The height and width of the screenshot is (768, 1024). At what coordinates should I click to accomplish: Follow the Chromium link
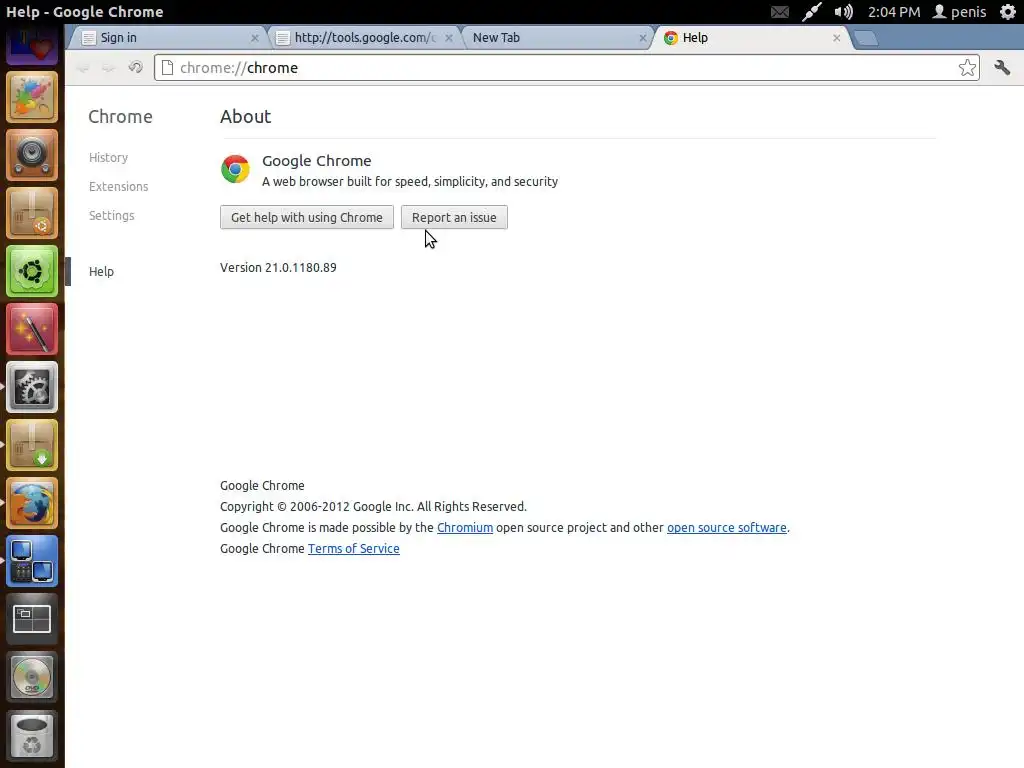(465, 528)
